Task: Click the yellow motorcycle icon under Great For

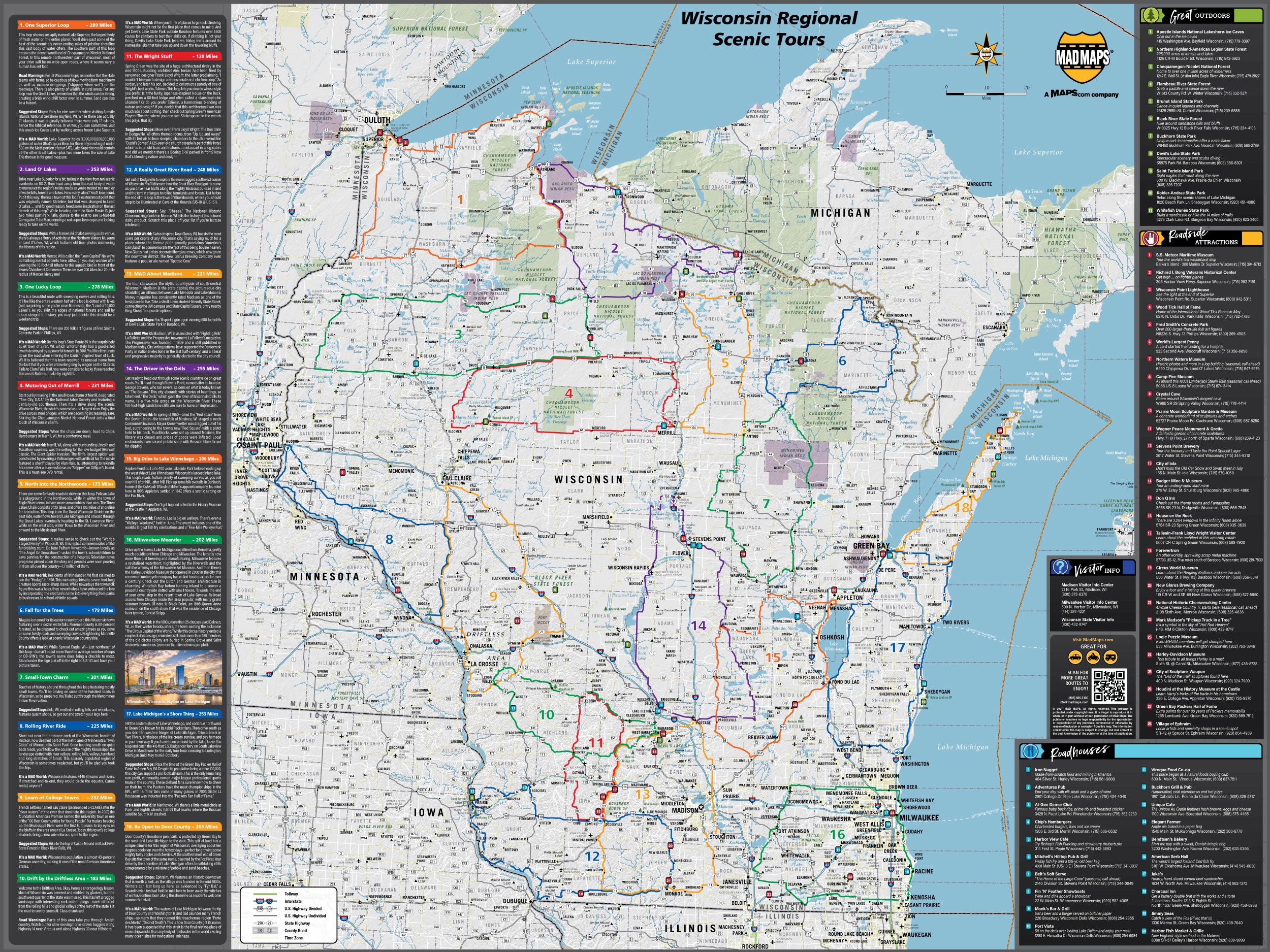Action: click(x=1093, y=658)
